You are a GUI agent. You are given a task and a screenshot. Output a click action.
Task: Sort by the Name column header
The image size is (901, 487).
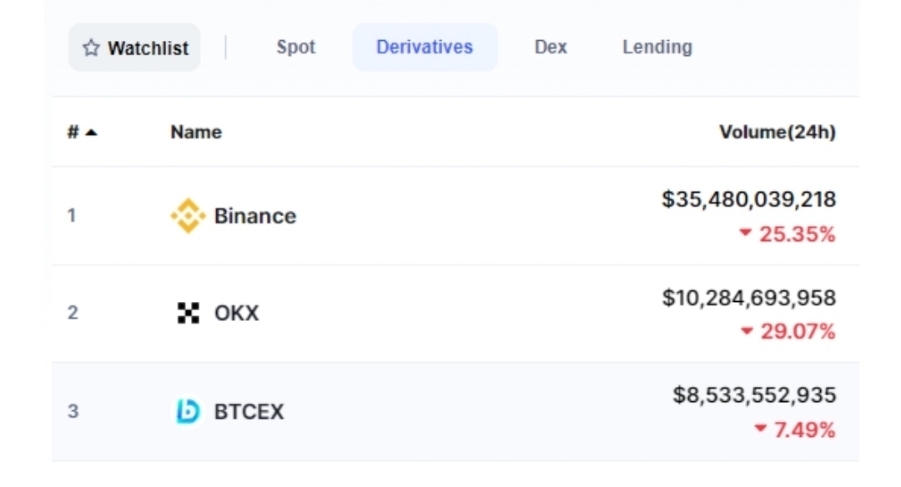pos(196,132)
